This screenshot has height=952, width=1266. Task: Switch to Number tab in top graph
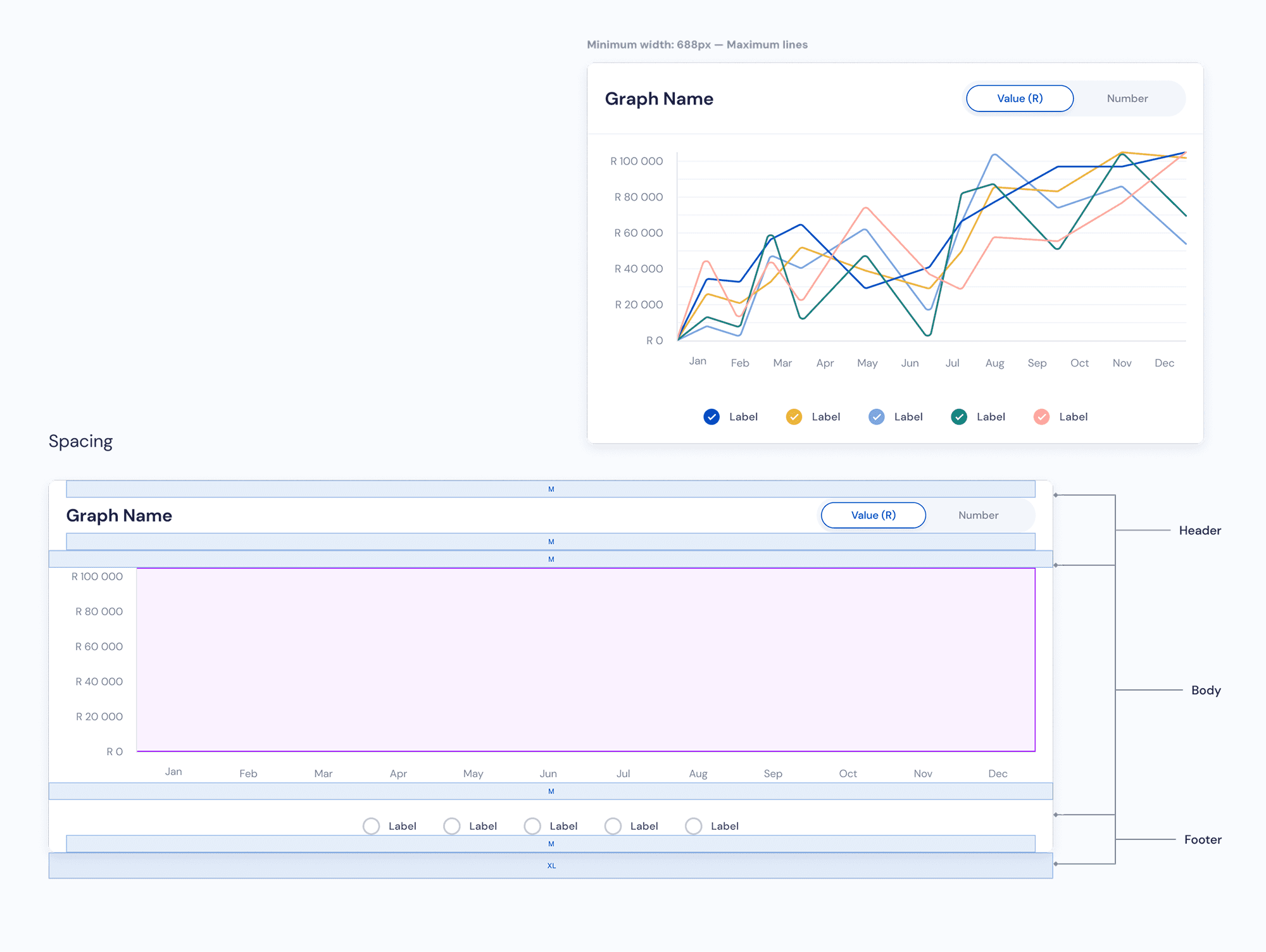pos(1127,99)
